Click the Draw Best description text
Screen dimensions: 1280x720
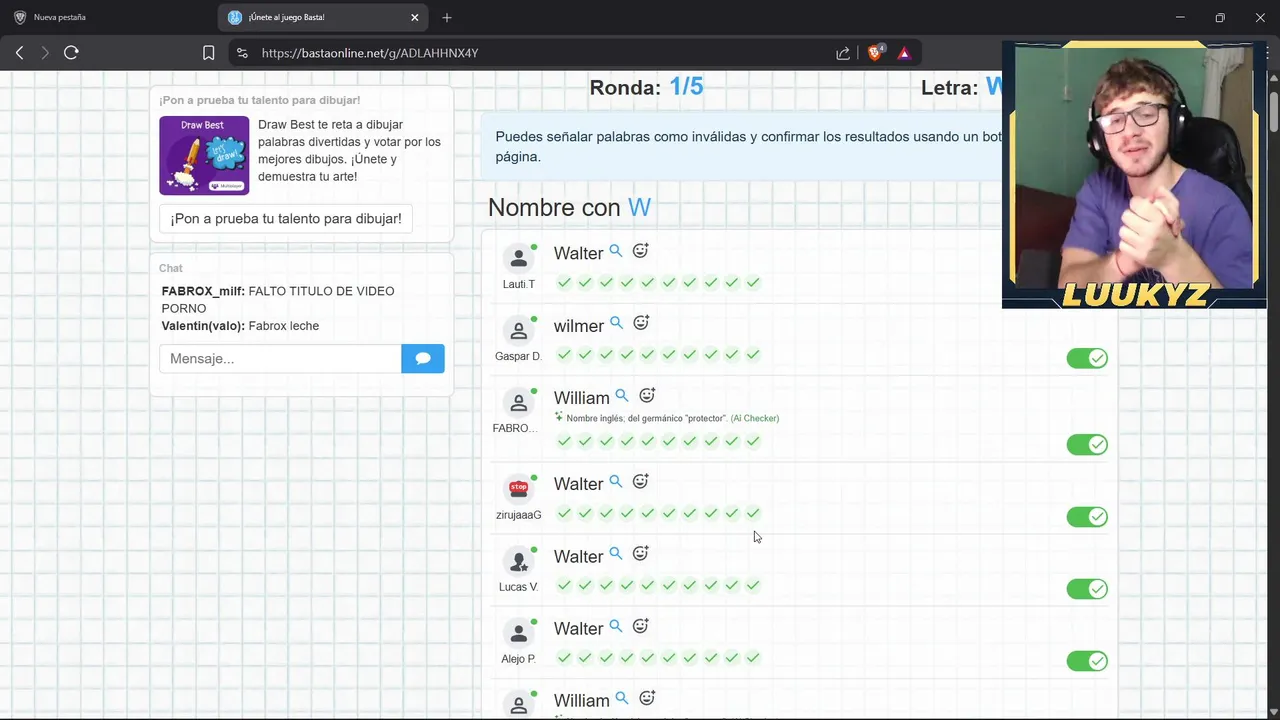349,150
